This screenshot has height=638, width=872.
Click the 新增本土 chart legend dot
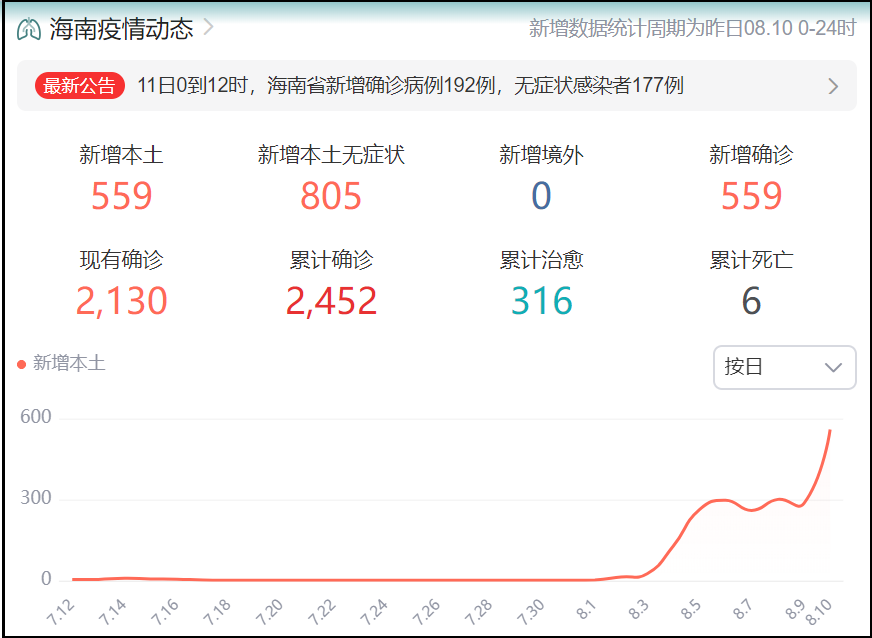tap(22, 365)
